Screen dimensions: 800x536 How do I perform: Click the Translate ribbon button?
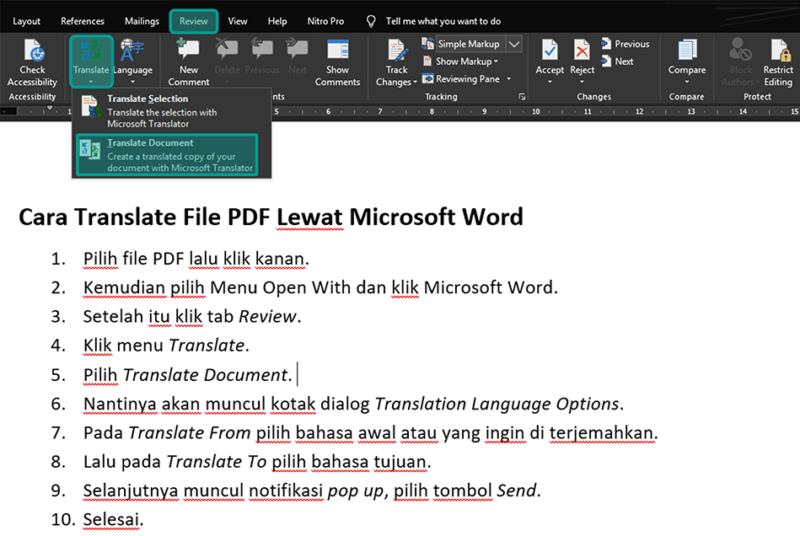click(91, 61)
